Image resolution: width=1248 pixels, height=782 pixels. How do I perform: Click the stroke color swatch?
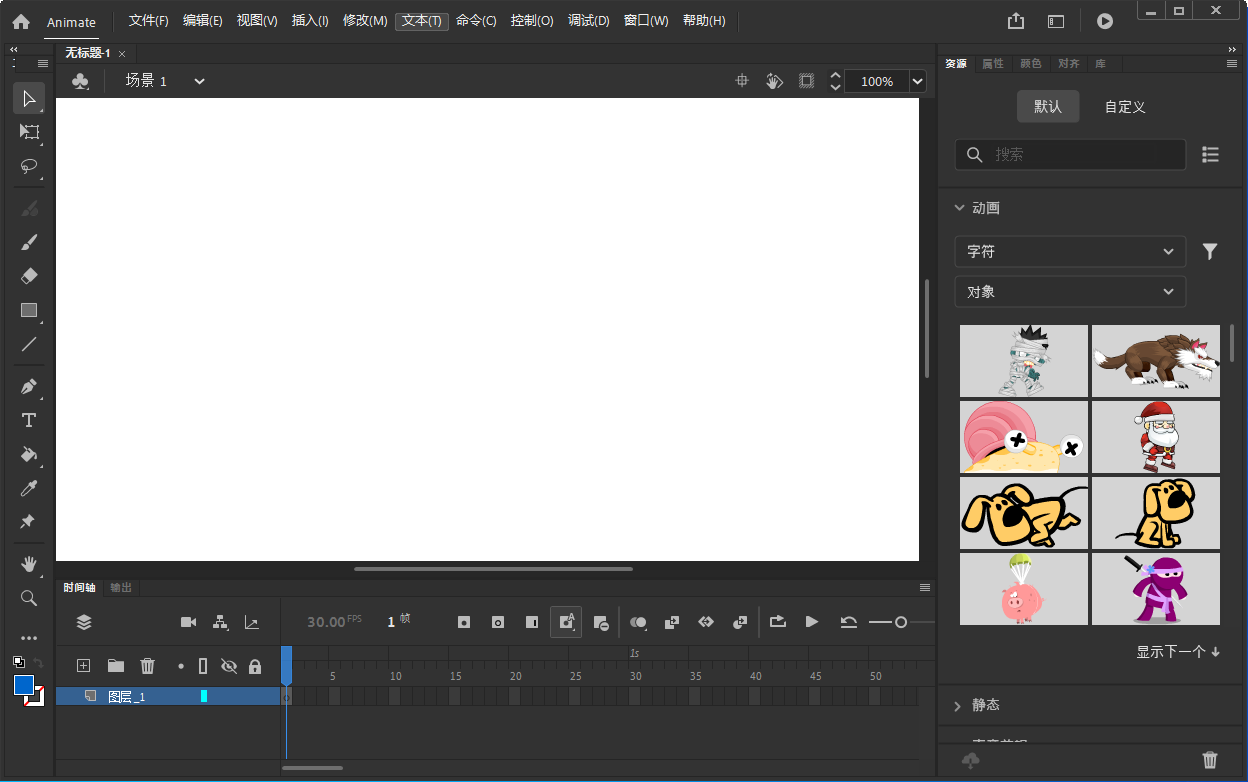(24, 686)
